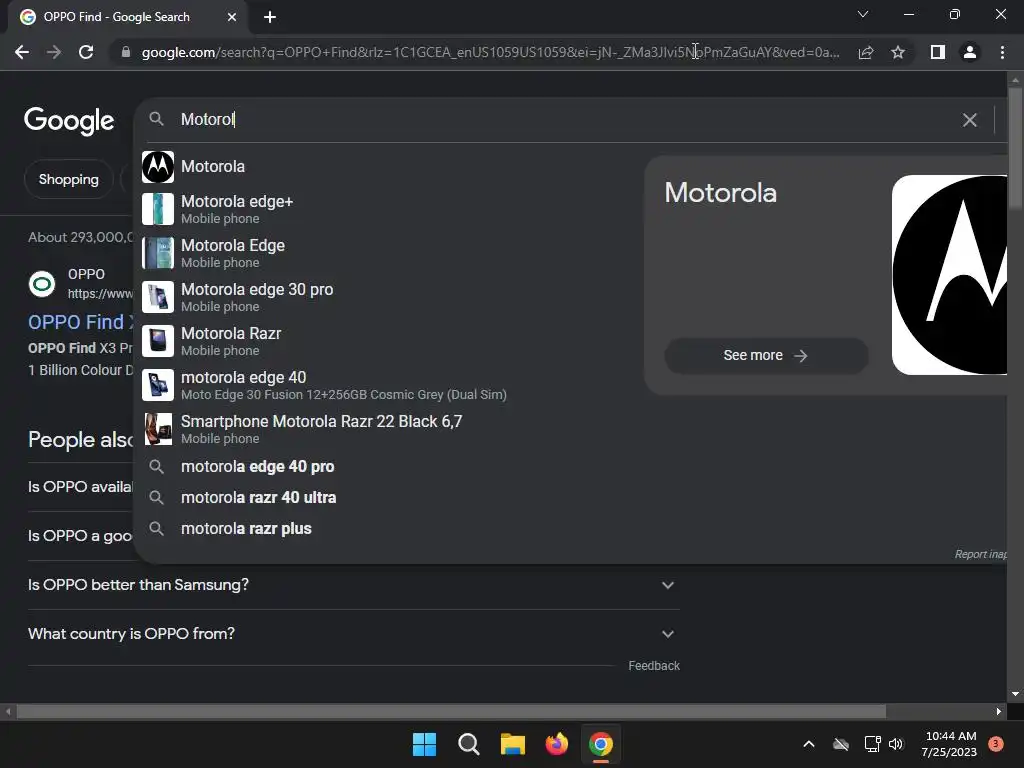This screenshot has height=768, width=1024.
Task: Clear the search box text
Action: coord(970,120)
